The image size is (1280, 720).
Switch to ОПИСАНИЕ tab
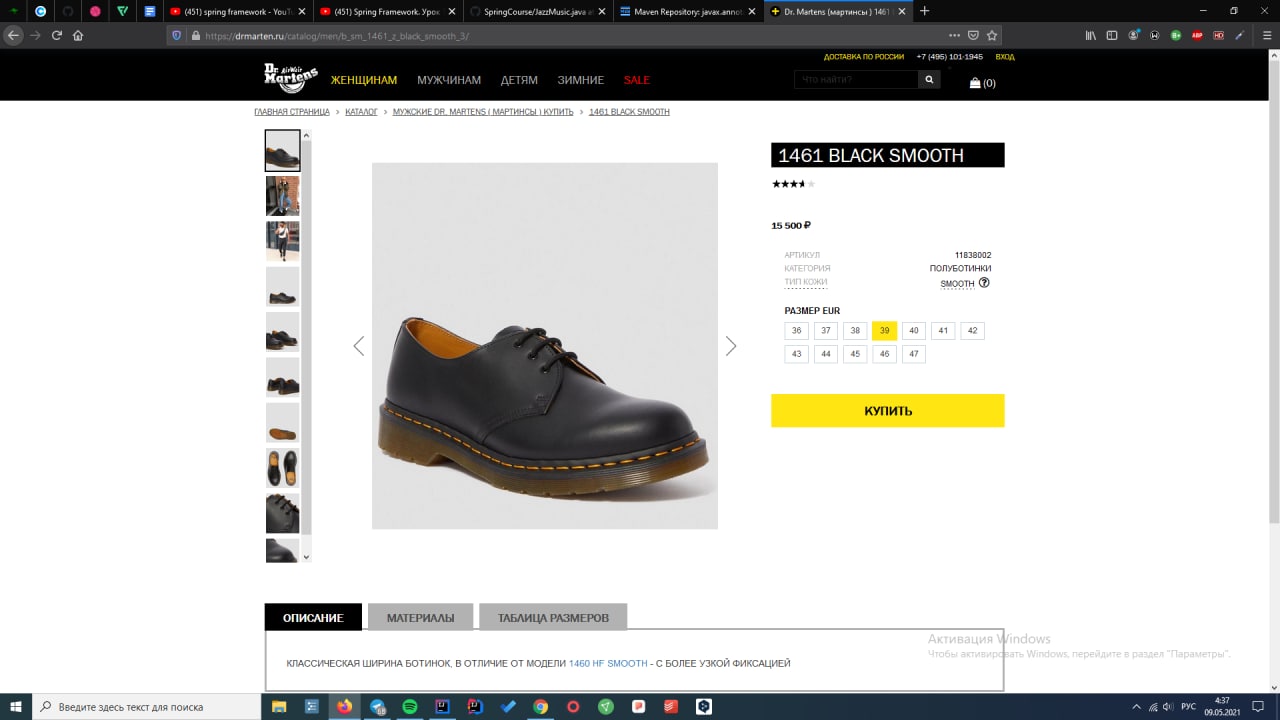pos(313,617)
